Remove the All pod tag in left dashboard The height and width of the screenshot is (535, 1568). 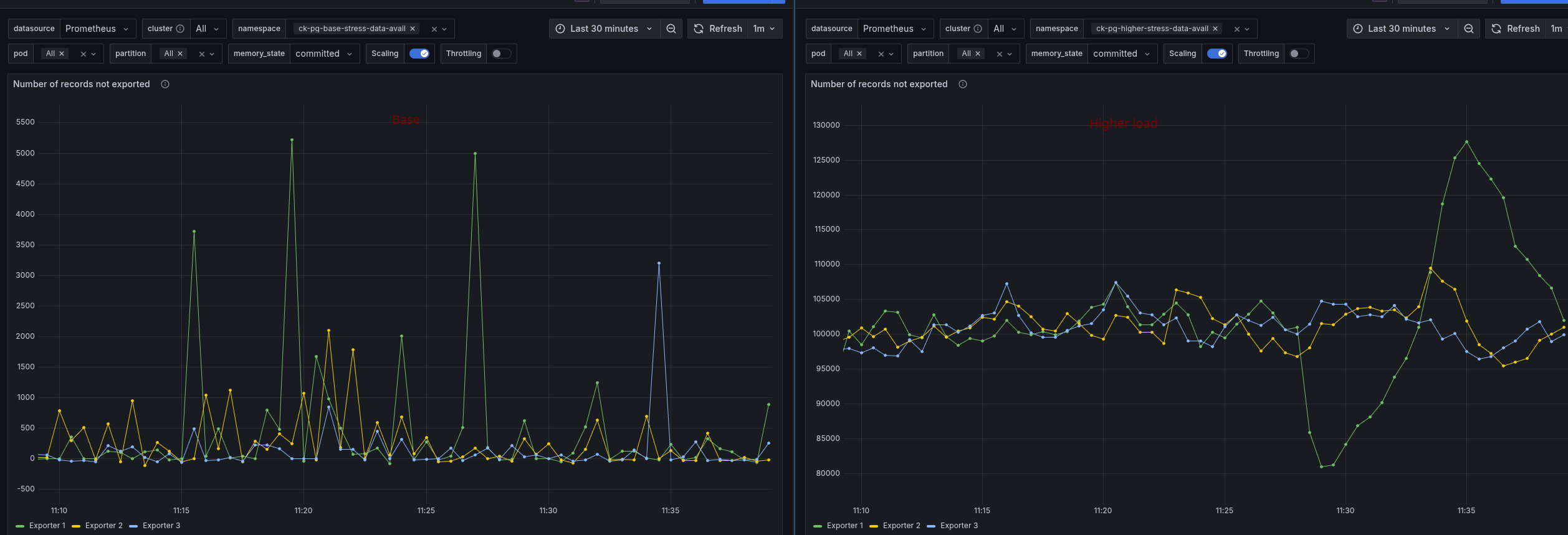(62, 54)
